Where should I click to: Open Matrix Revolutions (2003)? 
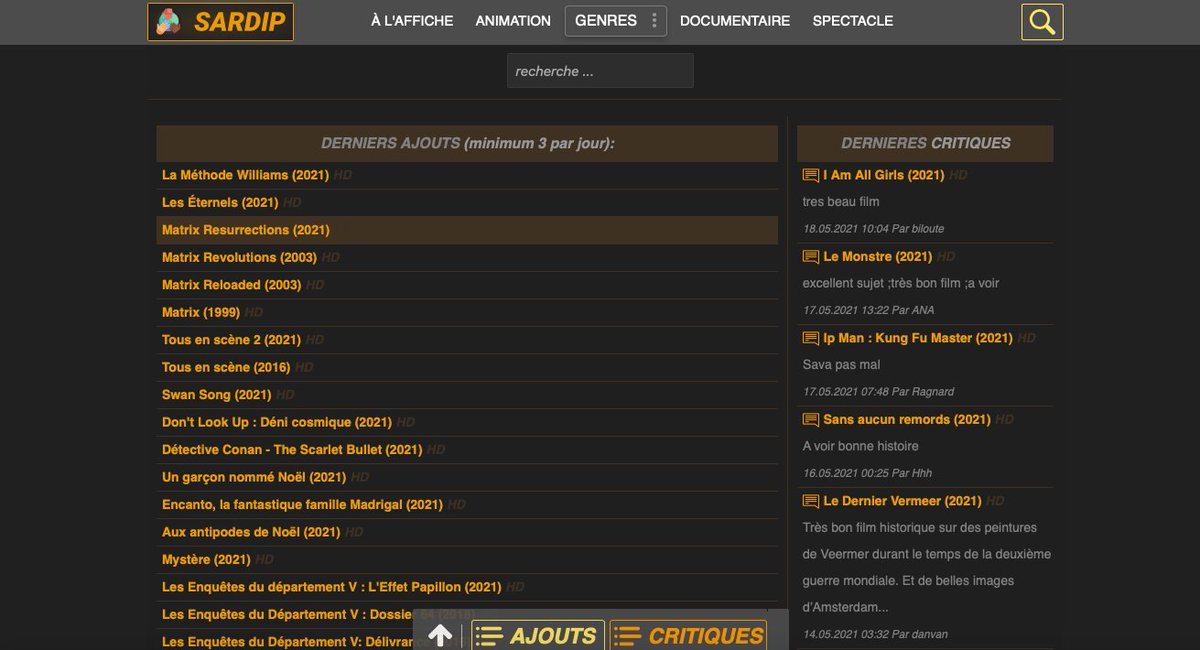click(239, 257)
